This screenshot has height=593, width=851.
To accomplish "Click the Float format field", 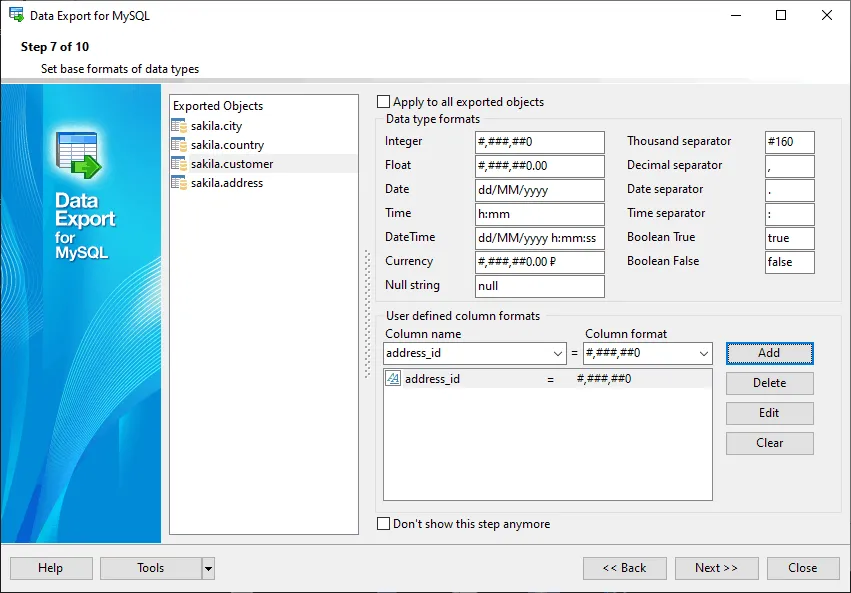I will pyautogui.click(x=539, y=166).
